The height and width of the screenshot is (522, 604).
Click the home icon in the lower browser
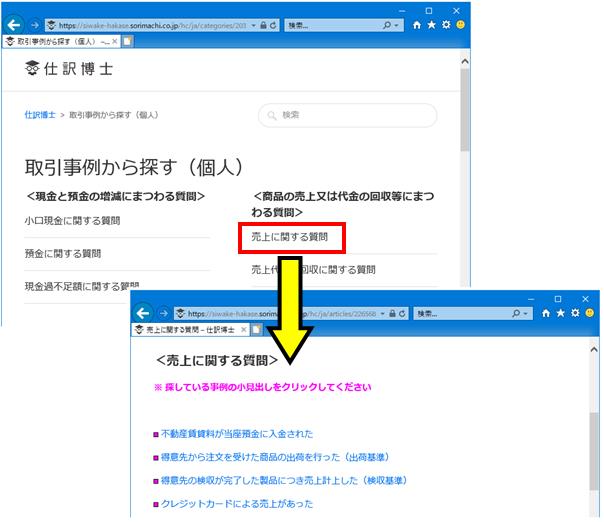point(546,313)
